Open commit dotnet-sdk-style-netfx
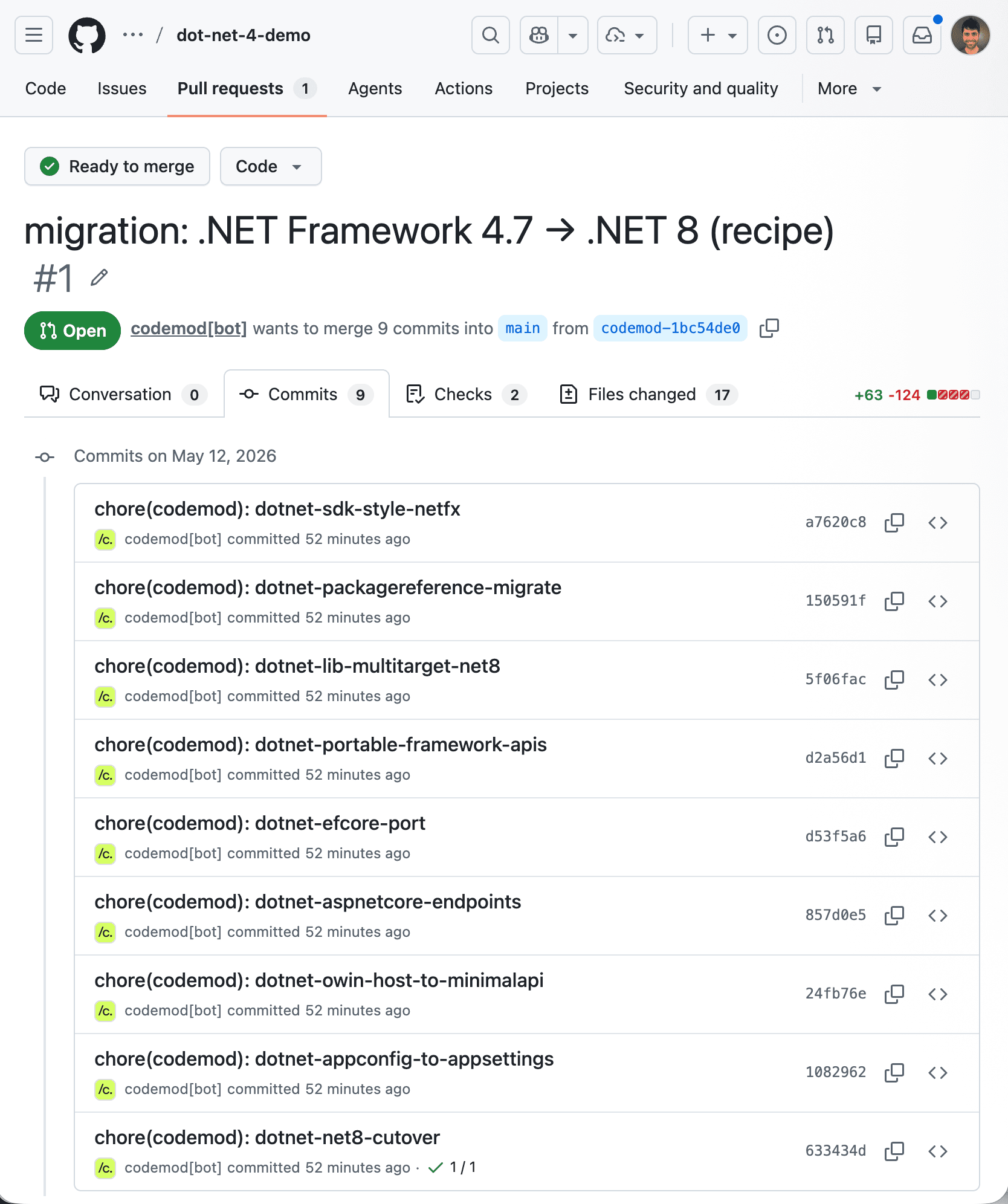 click(x=277, y=509)
